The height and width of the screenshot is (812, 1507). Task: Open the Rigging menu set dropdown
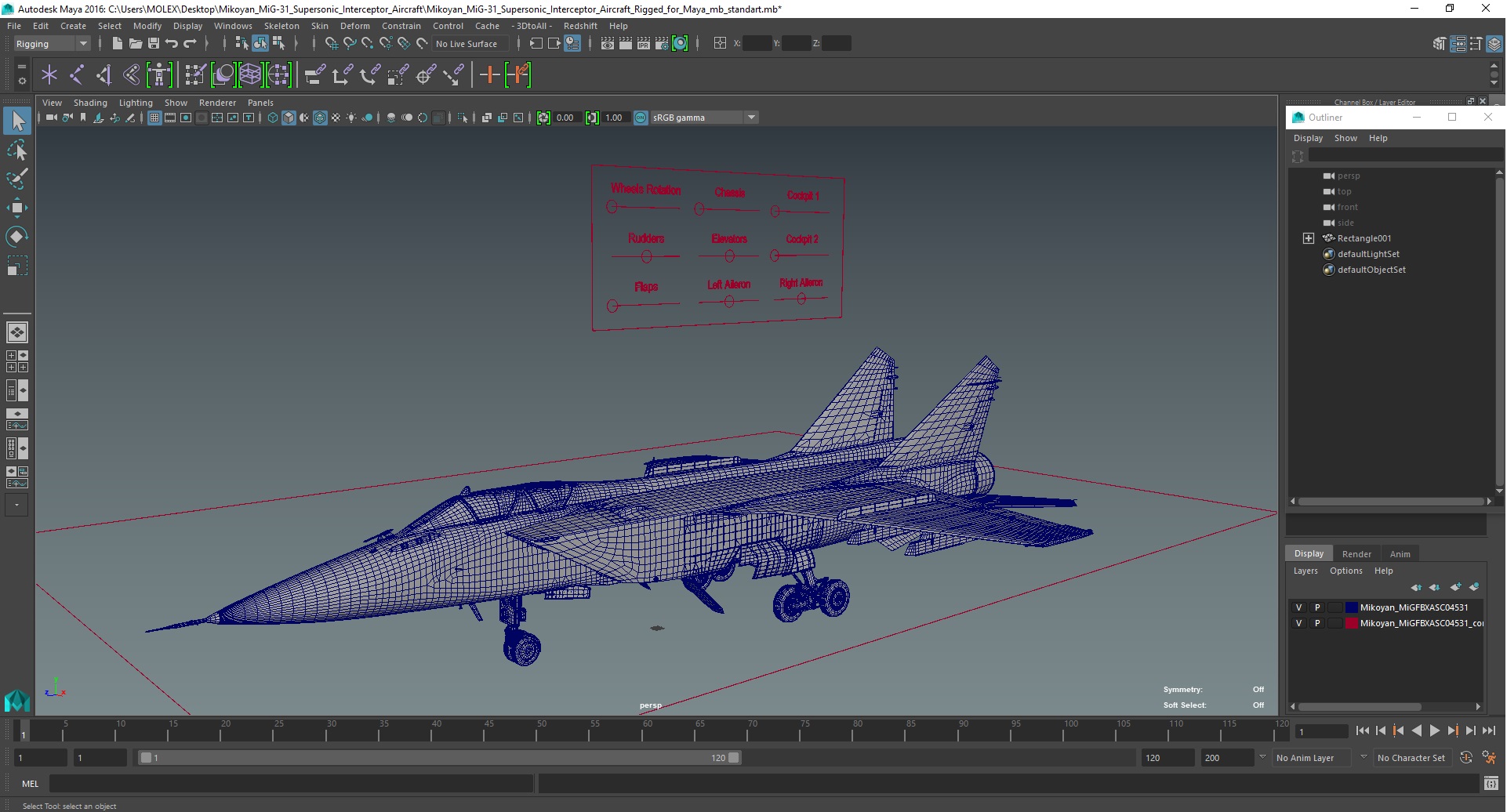tap(52, 44)
